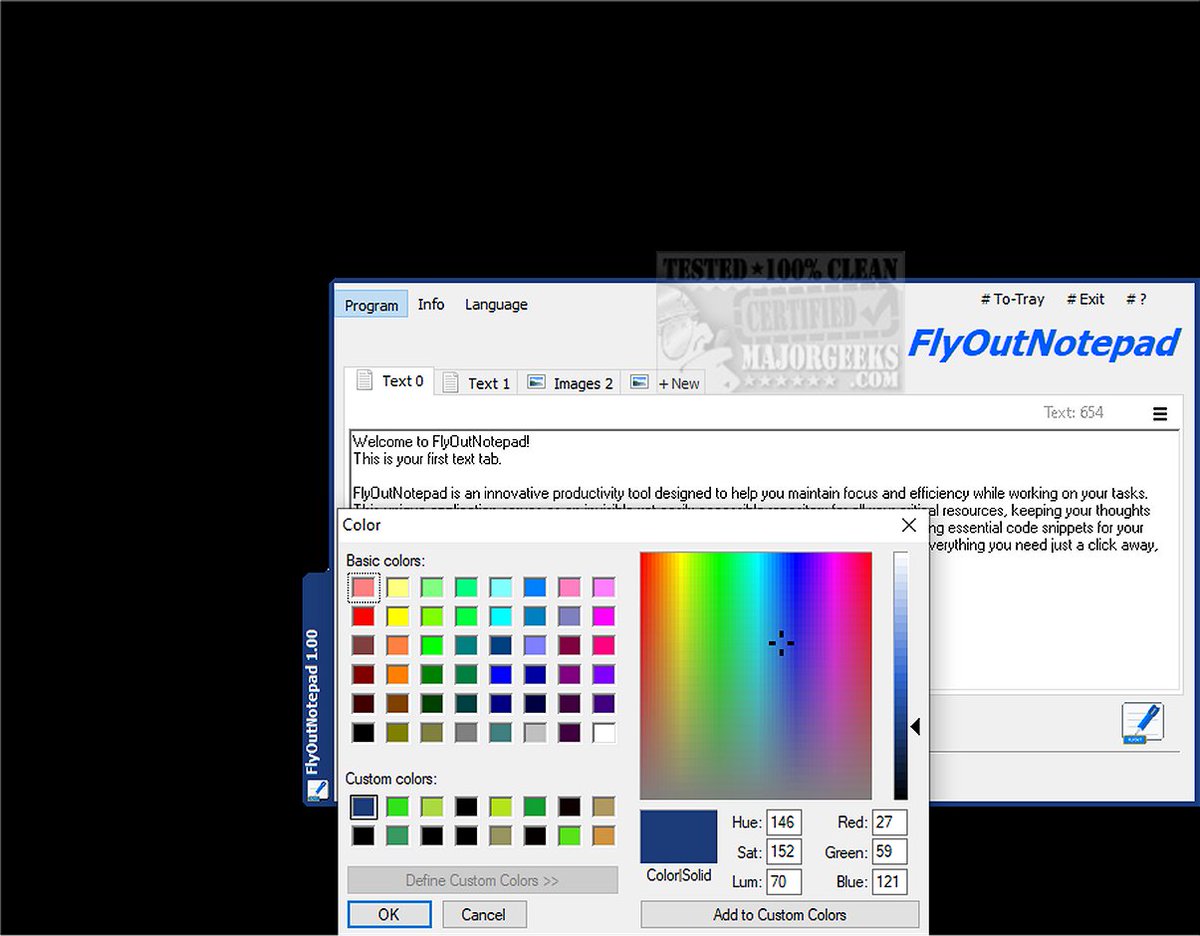Click the # ? help link
The width and height of the screenshot is (1200, 936).
point(1136,299)
